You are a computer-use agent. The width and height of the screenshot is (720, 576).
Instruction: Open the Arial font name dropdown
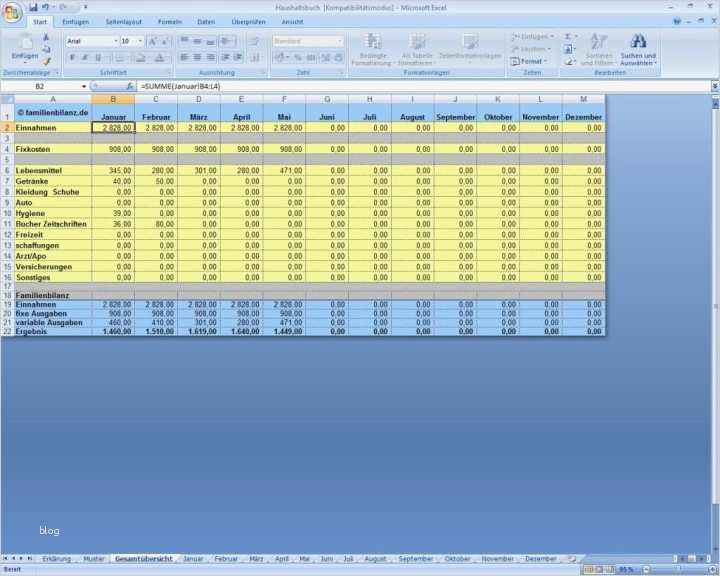tap(114, 41)
